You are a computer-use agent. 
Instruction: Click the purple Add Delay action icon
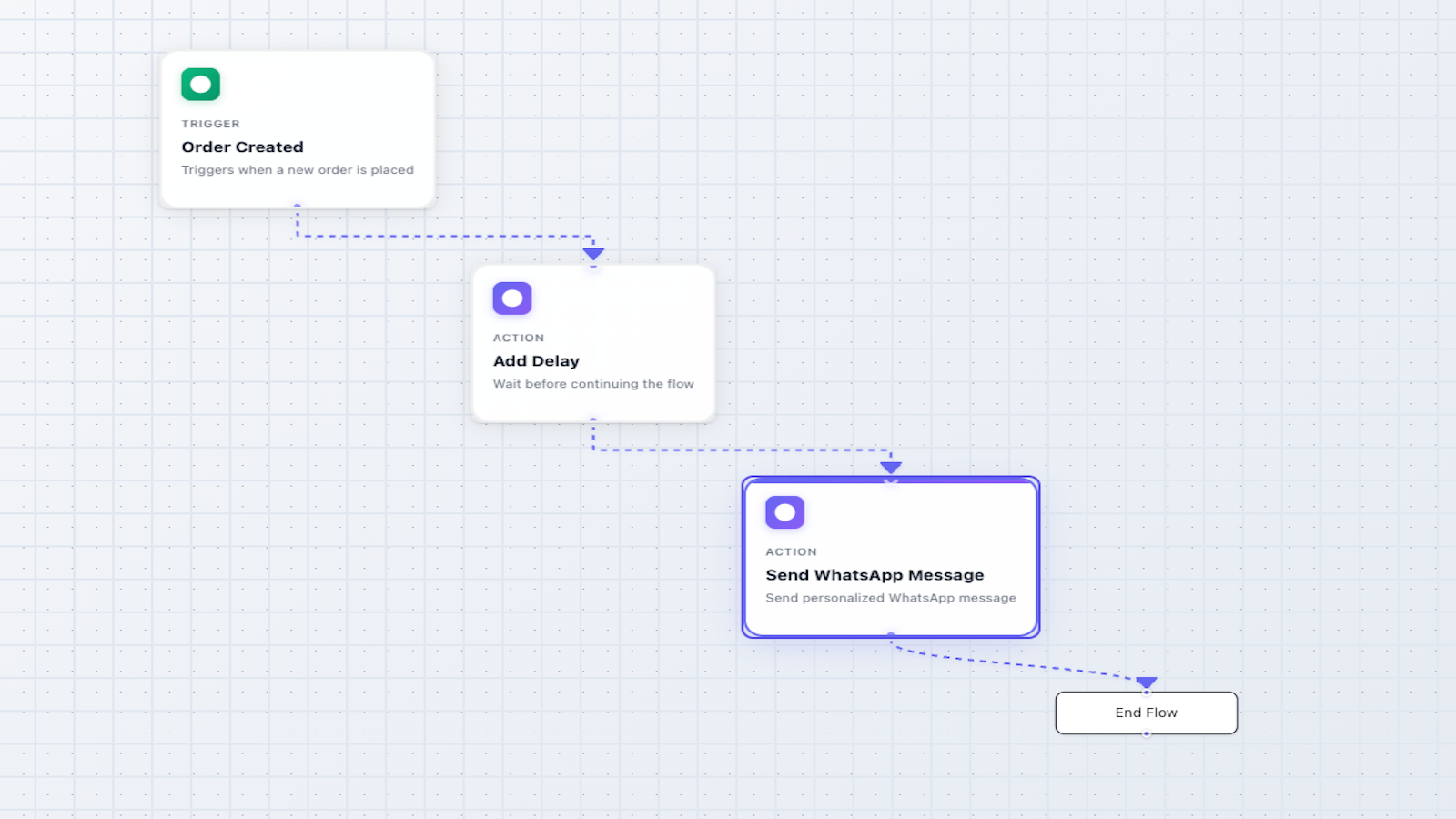pyautogui.click(x=511, y=298)
